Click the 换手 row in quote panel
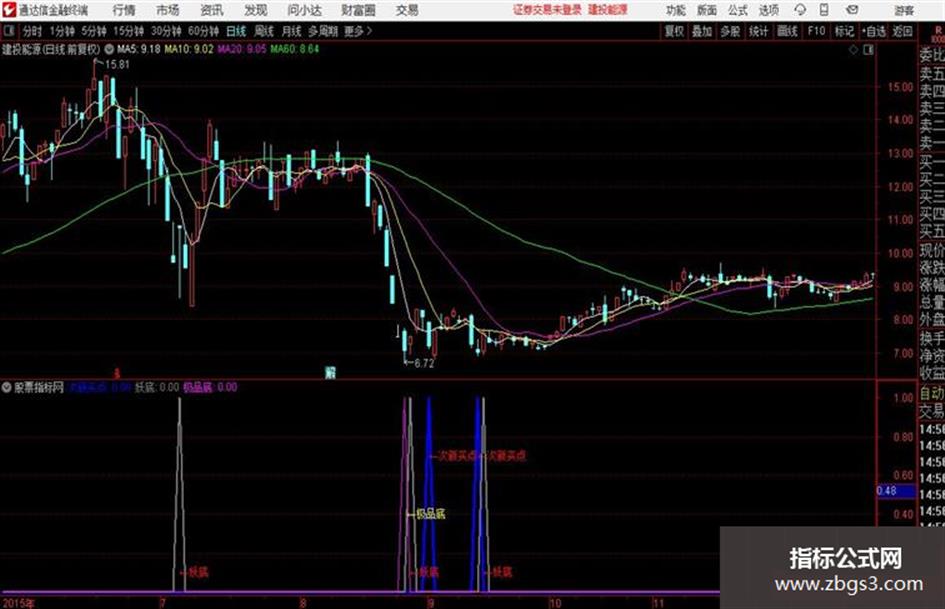Viewport: 945px width, 609px height. point(931,338)
